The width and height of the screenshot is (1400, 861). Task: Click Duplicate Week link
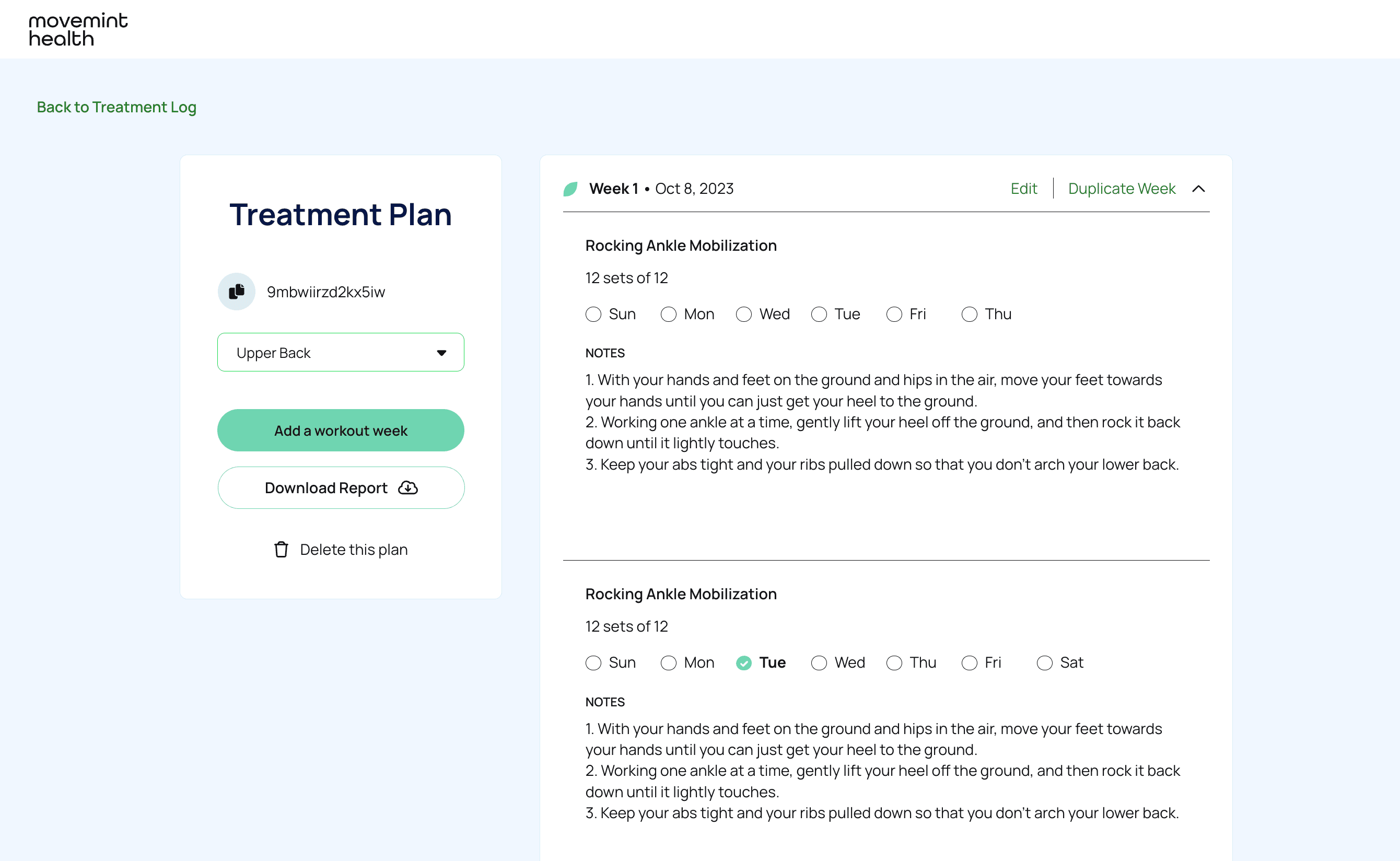(x=1121, y=189)
